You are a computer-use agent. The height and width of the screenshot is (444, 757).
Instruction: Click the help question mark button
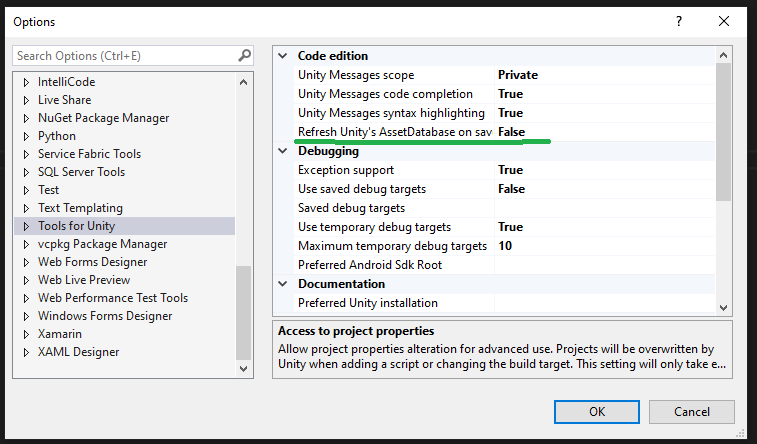click(x=680, y=21)
